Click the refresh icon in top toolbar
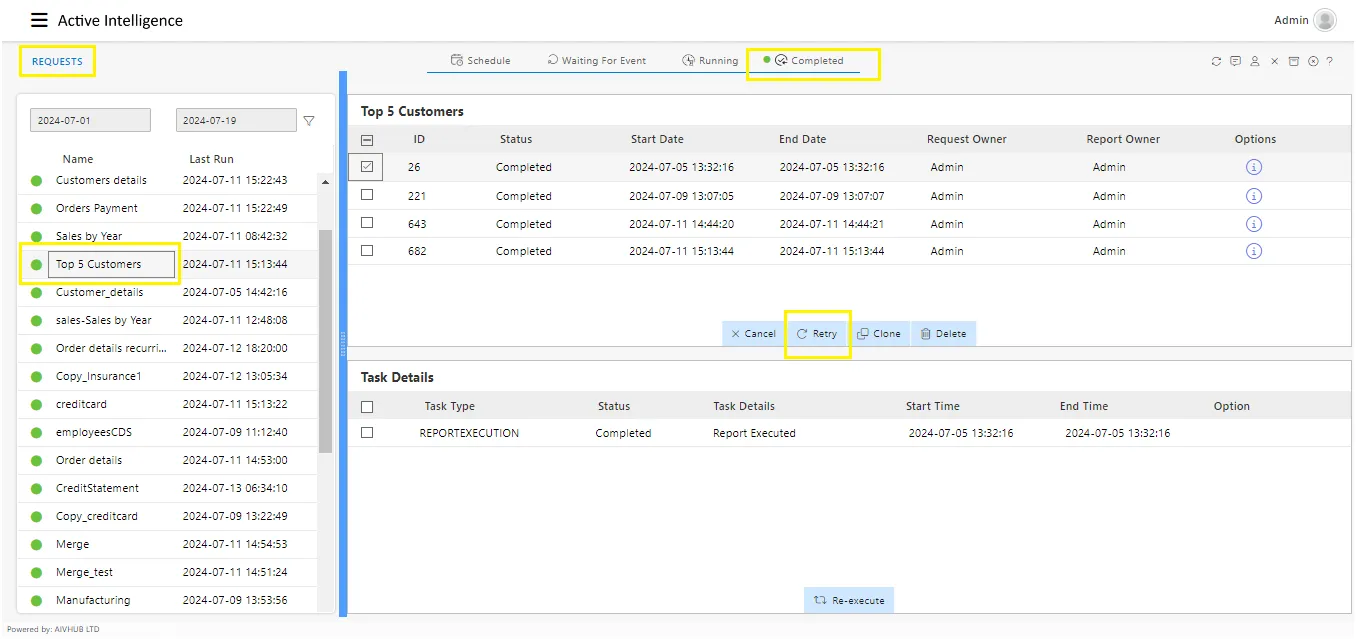This screenshot has width=1356, height=639. point(1216,61)
